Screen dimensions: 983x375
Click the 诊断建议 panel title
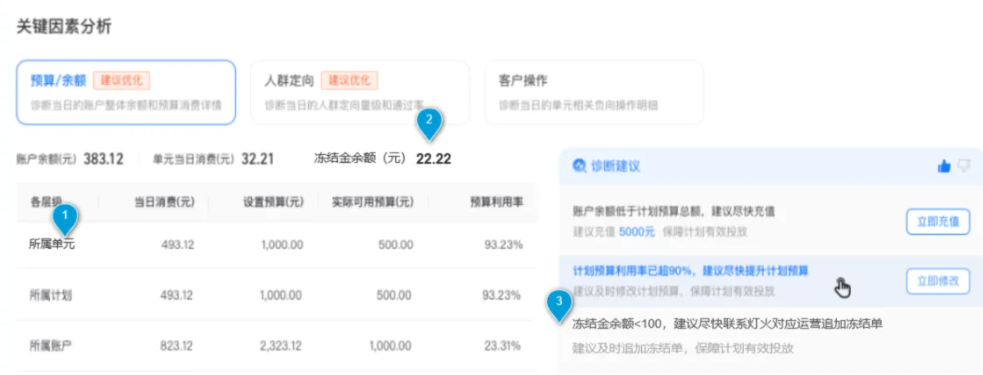coord(615,166)
